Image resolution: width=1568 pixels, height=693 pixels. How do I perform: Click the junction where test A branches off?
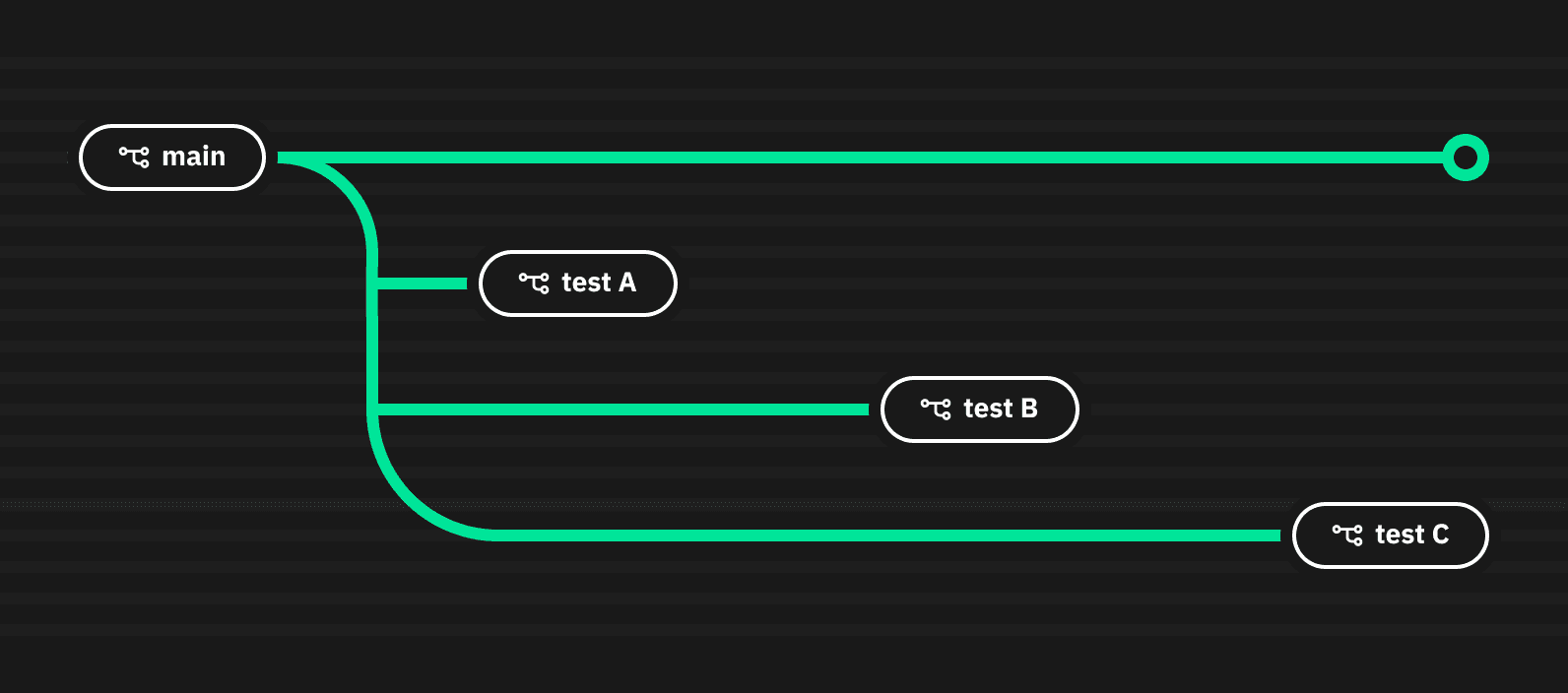[373, 283]
